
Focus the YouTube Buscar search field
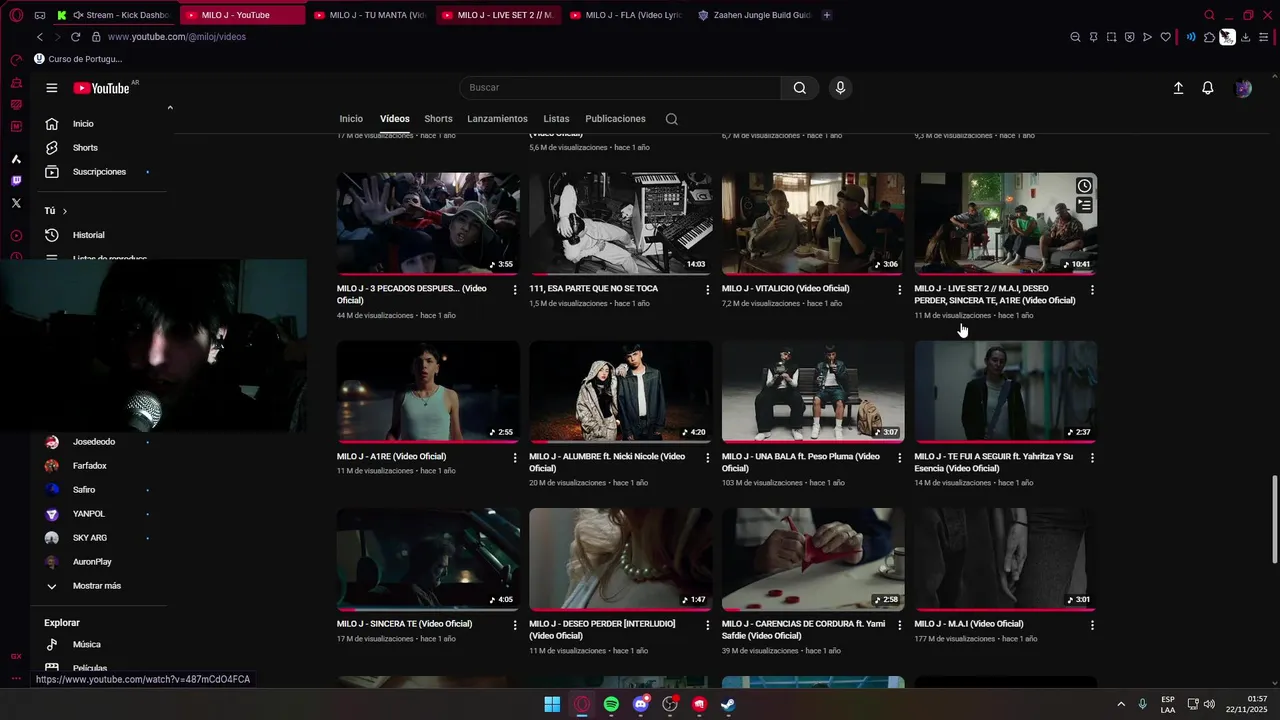pyautogui.click(x=620, y=88)
